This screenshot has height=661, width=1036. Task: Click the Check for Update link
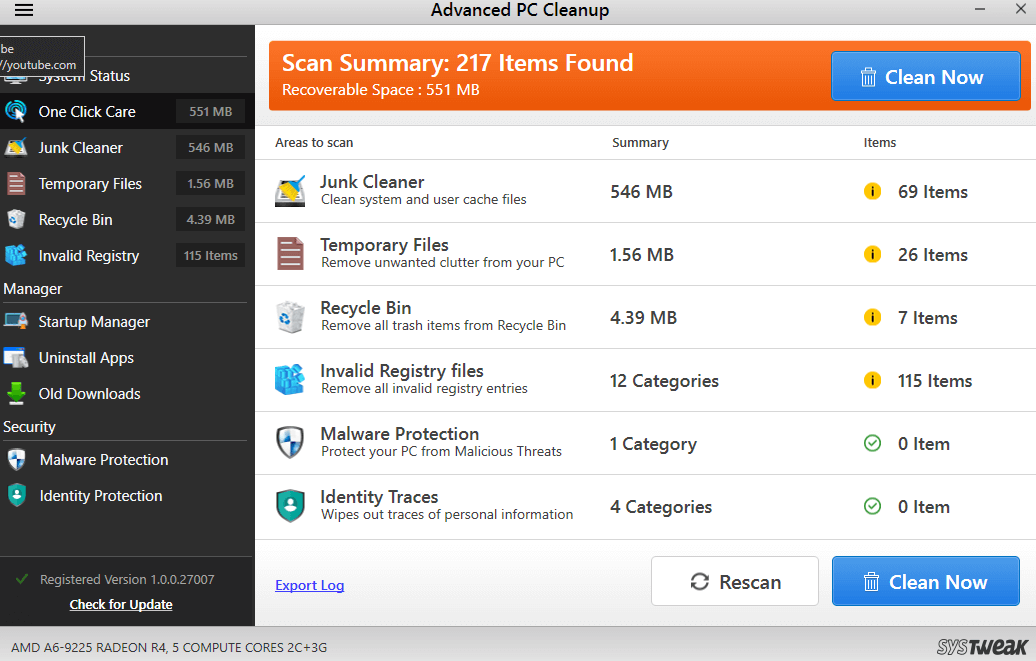tap(121, 605)
